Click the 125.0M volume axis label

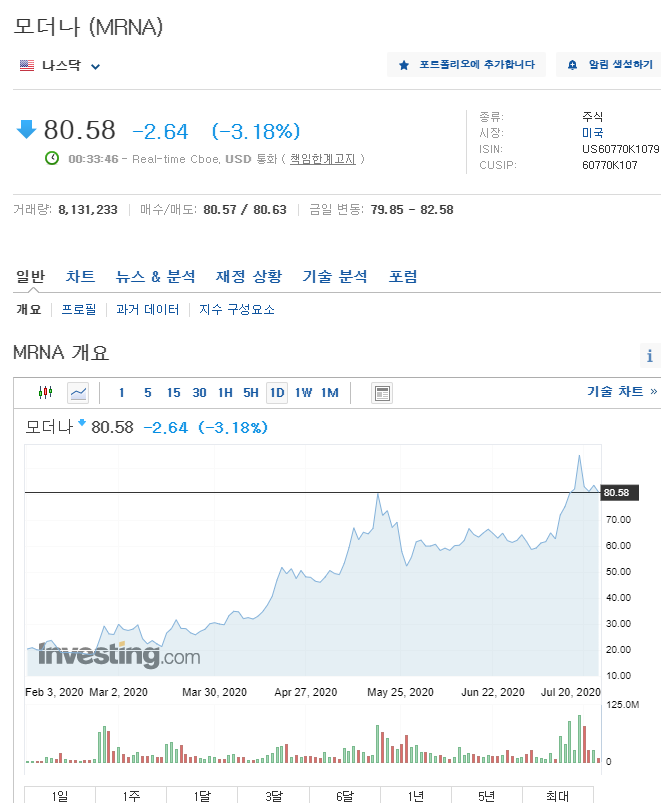click(623, 705)
